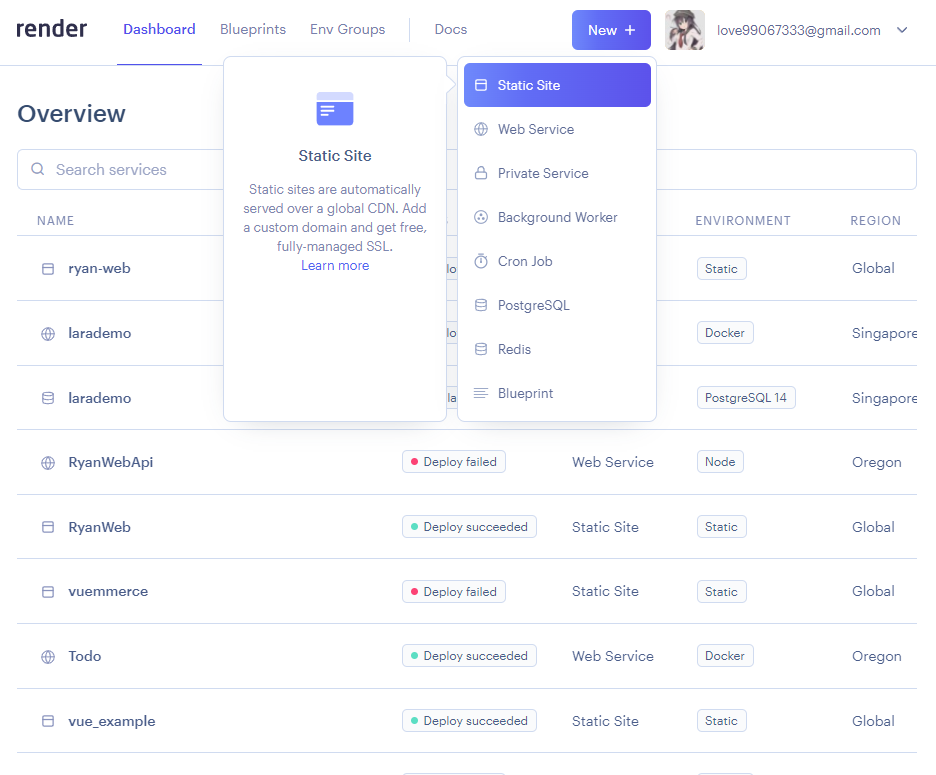Click the New + button

[611, 30]
